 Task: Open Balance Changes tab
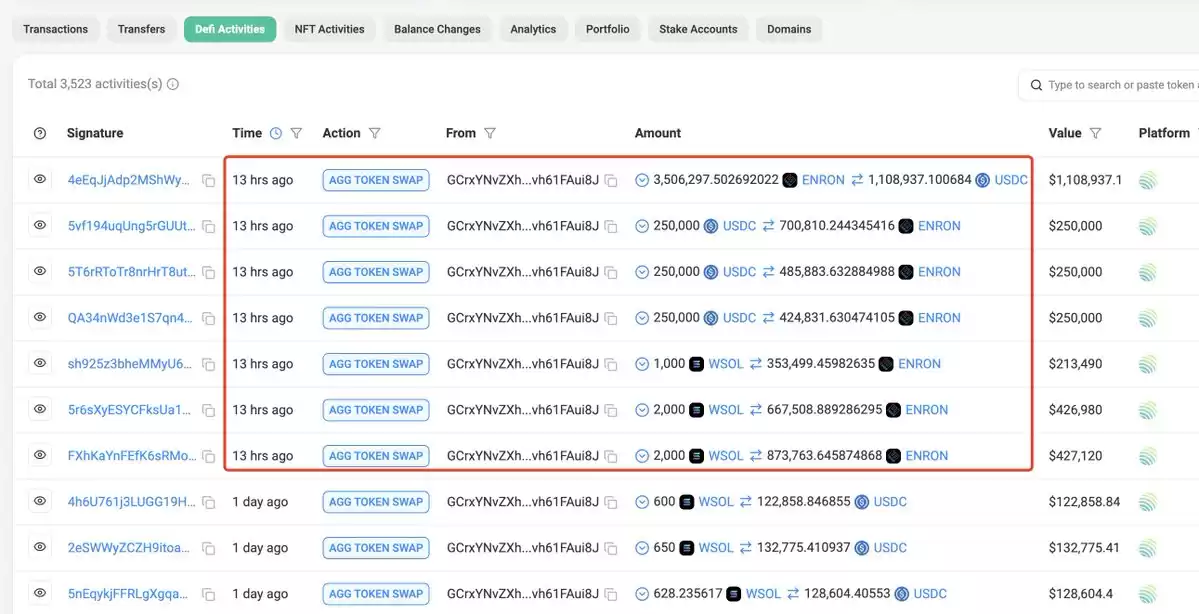[x=437, y=29]
